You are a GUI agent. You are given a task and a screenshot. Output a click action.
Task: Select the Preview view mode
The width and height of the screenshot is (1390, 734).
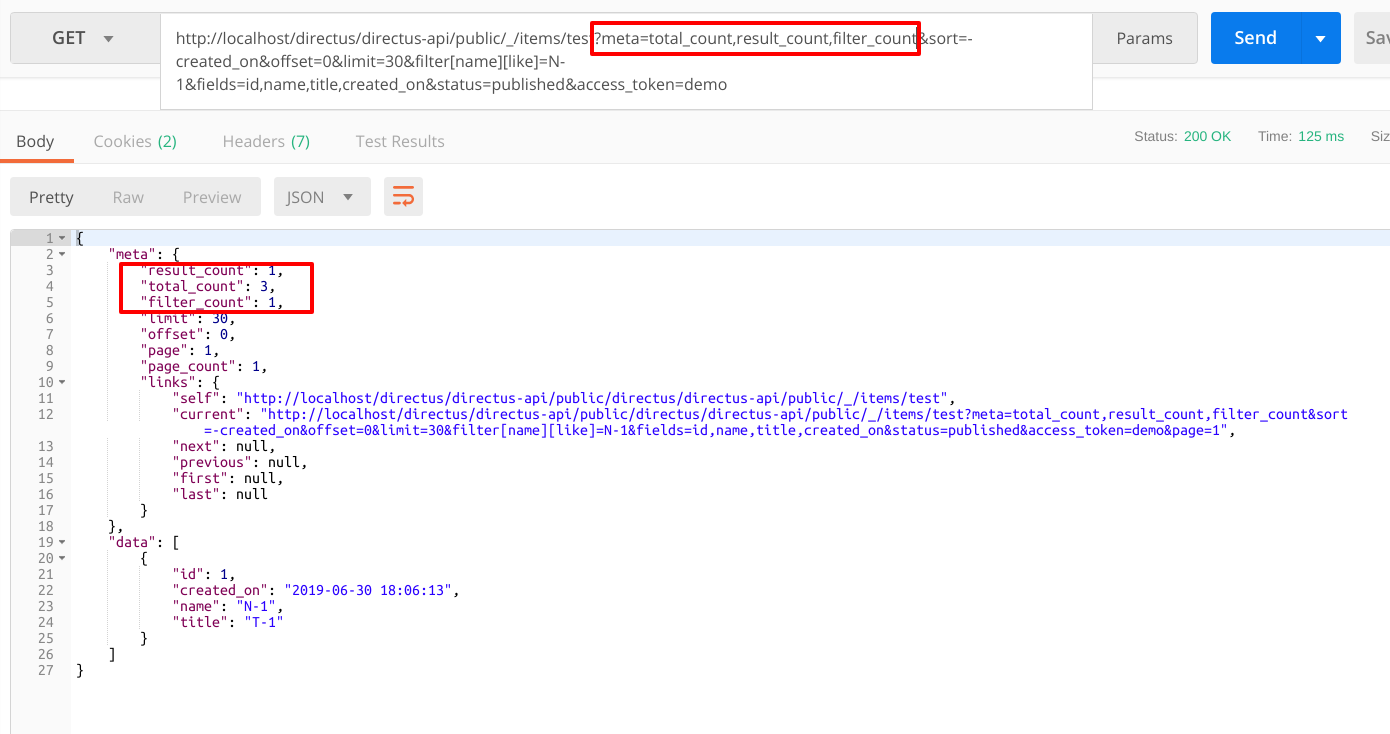pyautogui.click(x=212, y=197)
